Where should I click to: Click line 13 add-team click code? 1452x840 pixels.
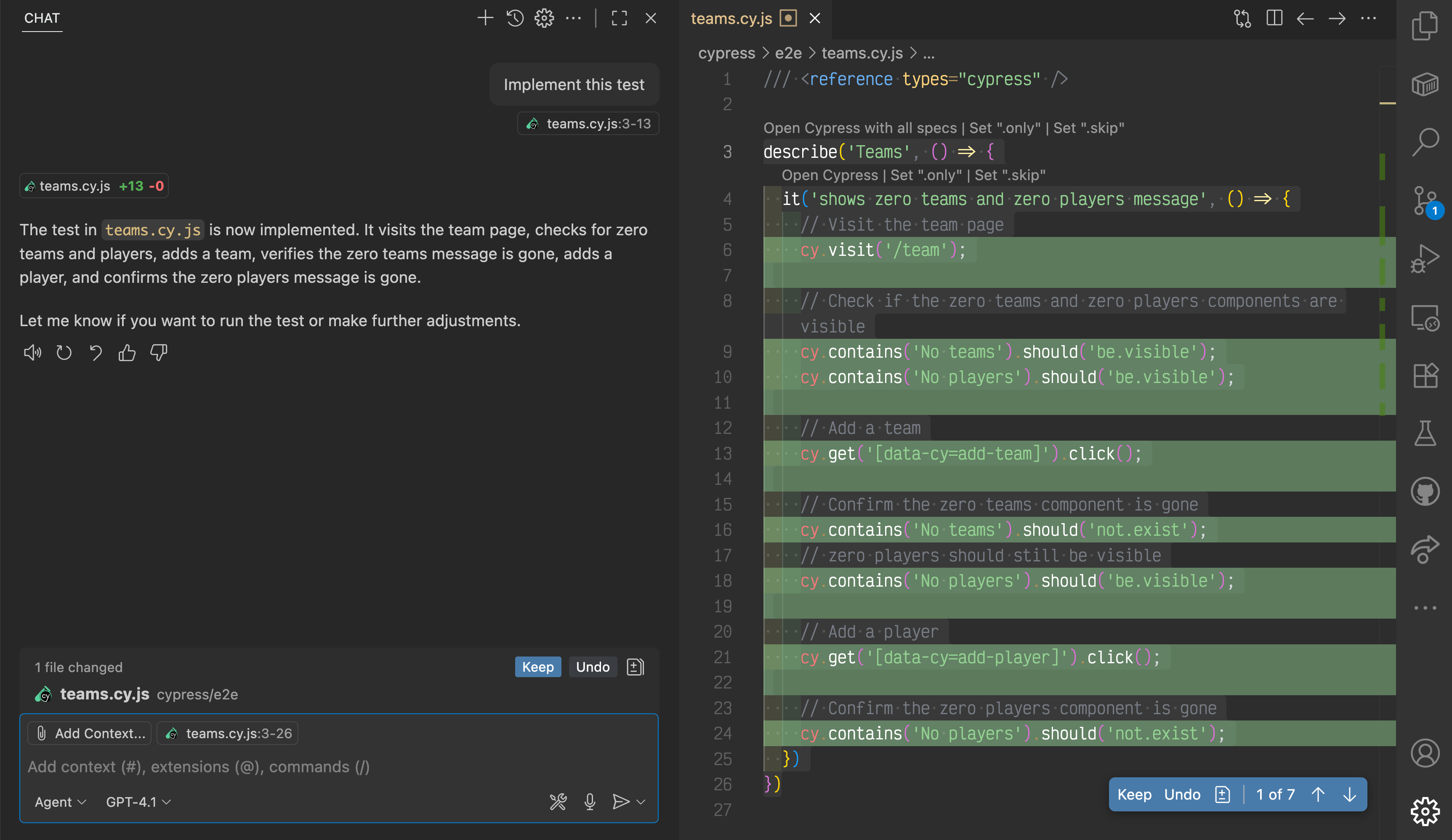pos(970,454)
